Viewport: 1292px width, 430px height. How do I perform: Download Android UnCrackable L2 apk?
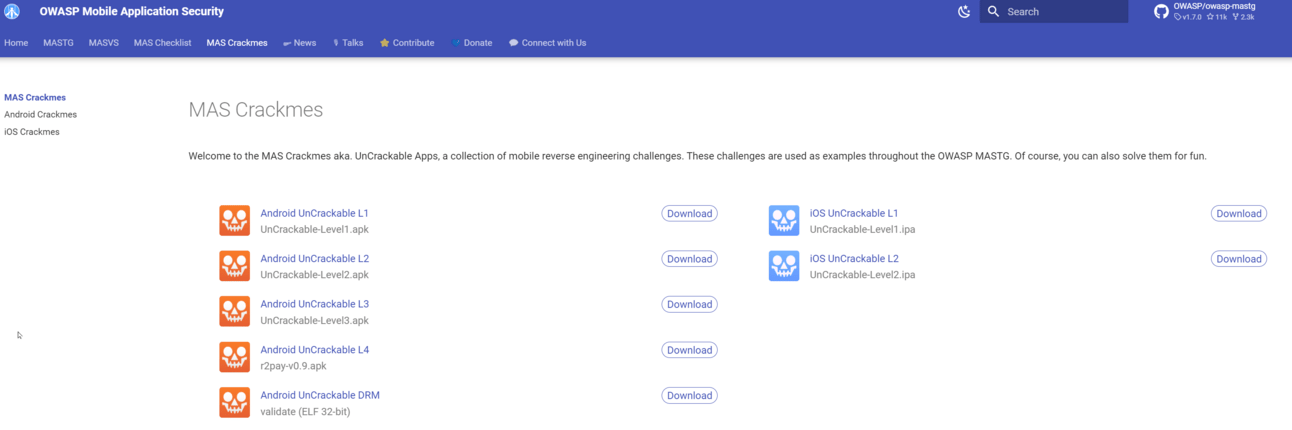point(689,259)
